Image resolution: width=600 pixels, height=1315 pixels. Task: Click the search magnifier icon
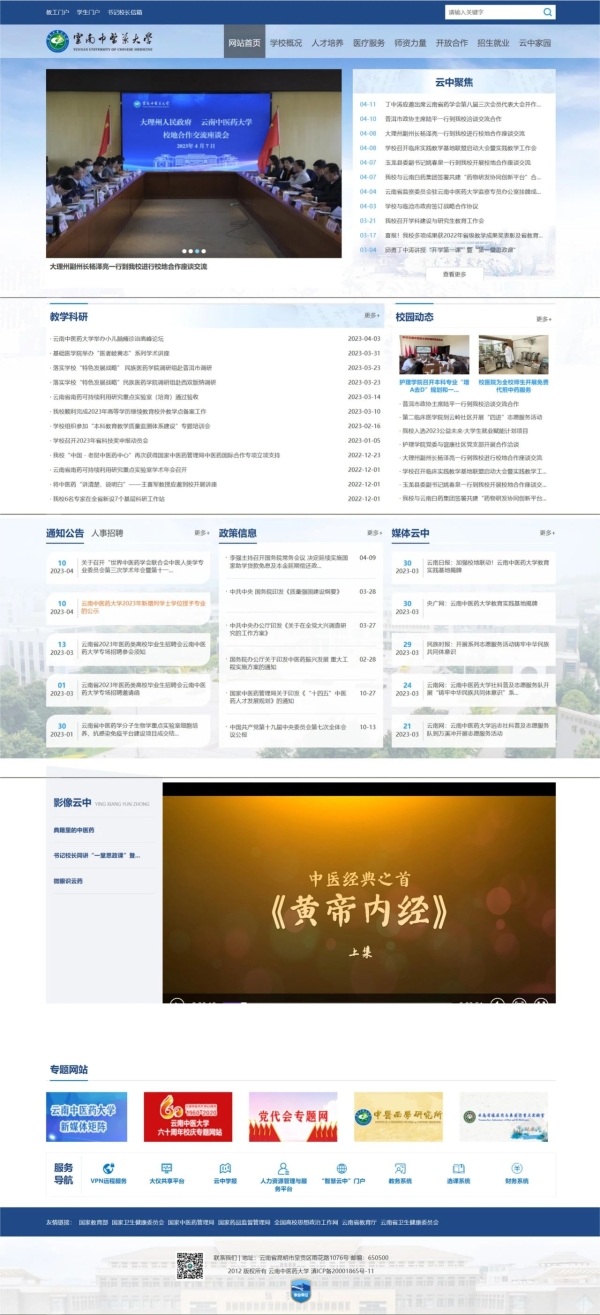547,12
